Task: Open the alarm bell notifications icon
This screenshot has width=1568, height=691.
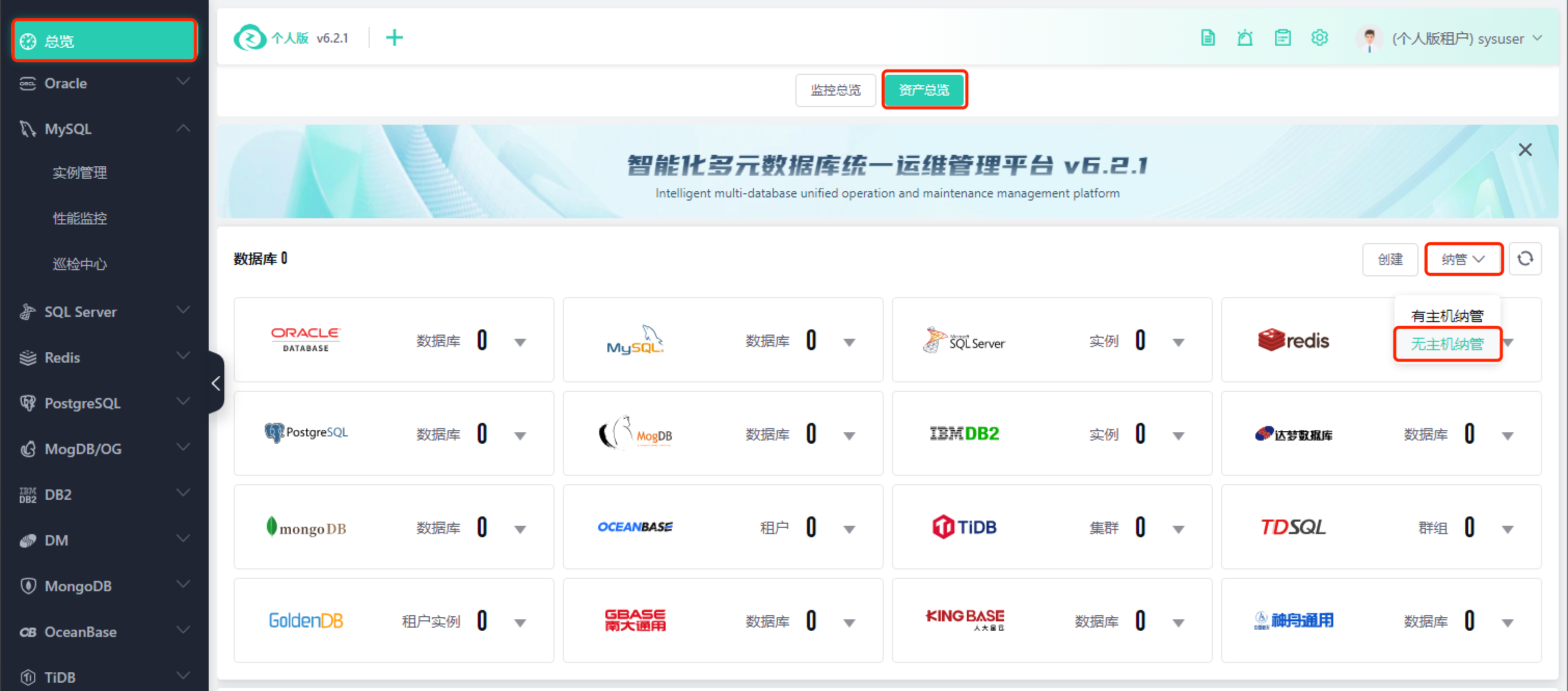Action: pyautogui.click(x=1245, y=38)
